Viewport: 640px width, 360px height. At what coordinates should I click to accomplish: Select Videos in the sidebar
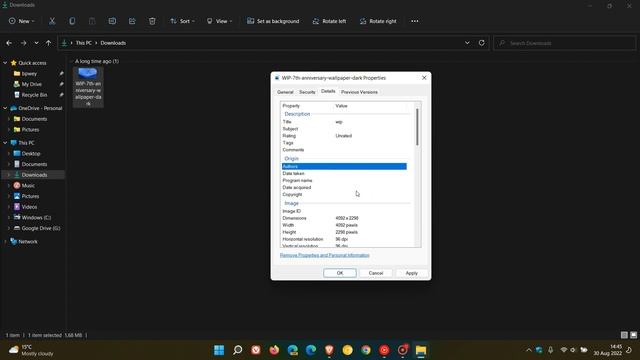29,207
